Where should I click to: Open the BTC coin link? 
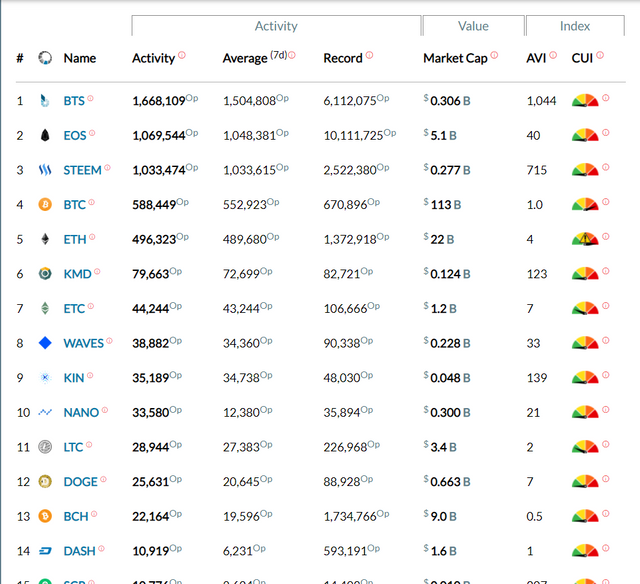[x=75, y=204]
